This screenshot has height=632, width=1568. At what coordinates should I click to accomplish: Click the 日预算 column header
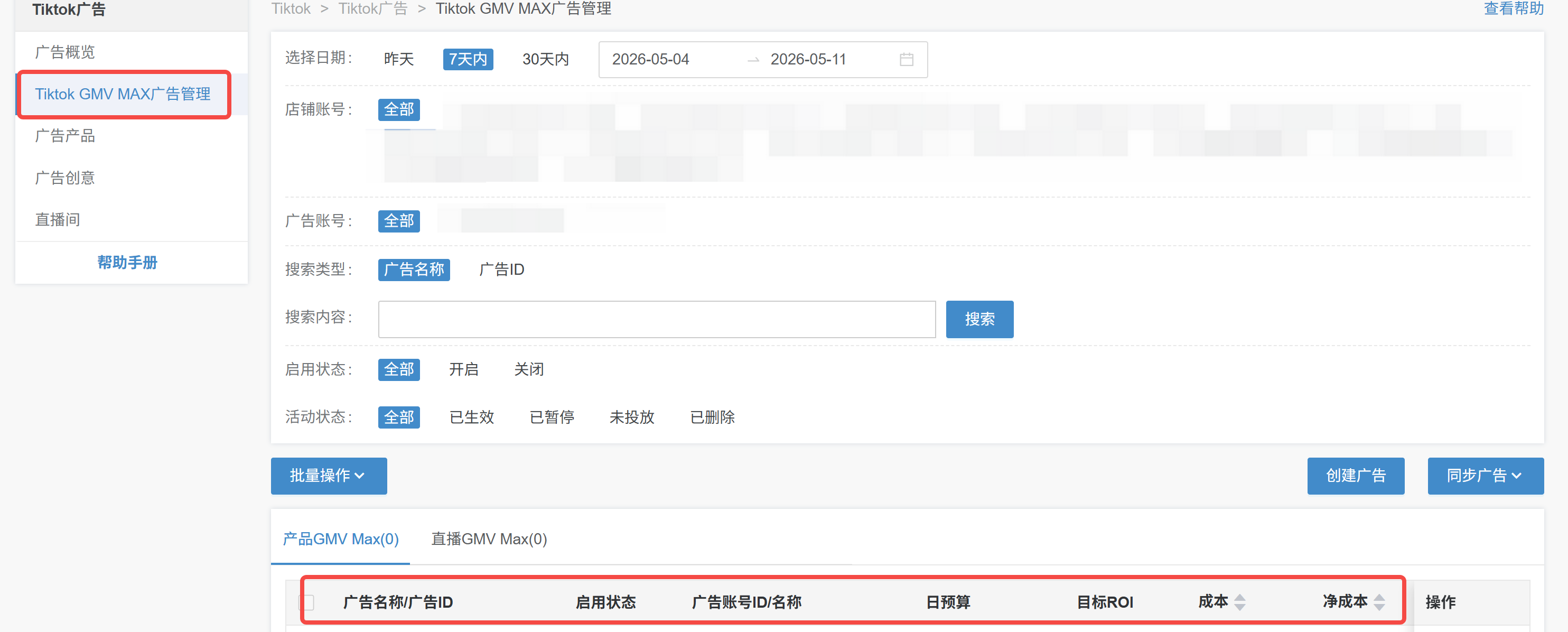tap(948, 602)
